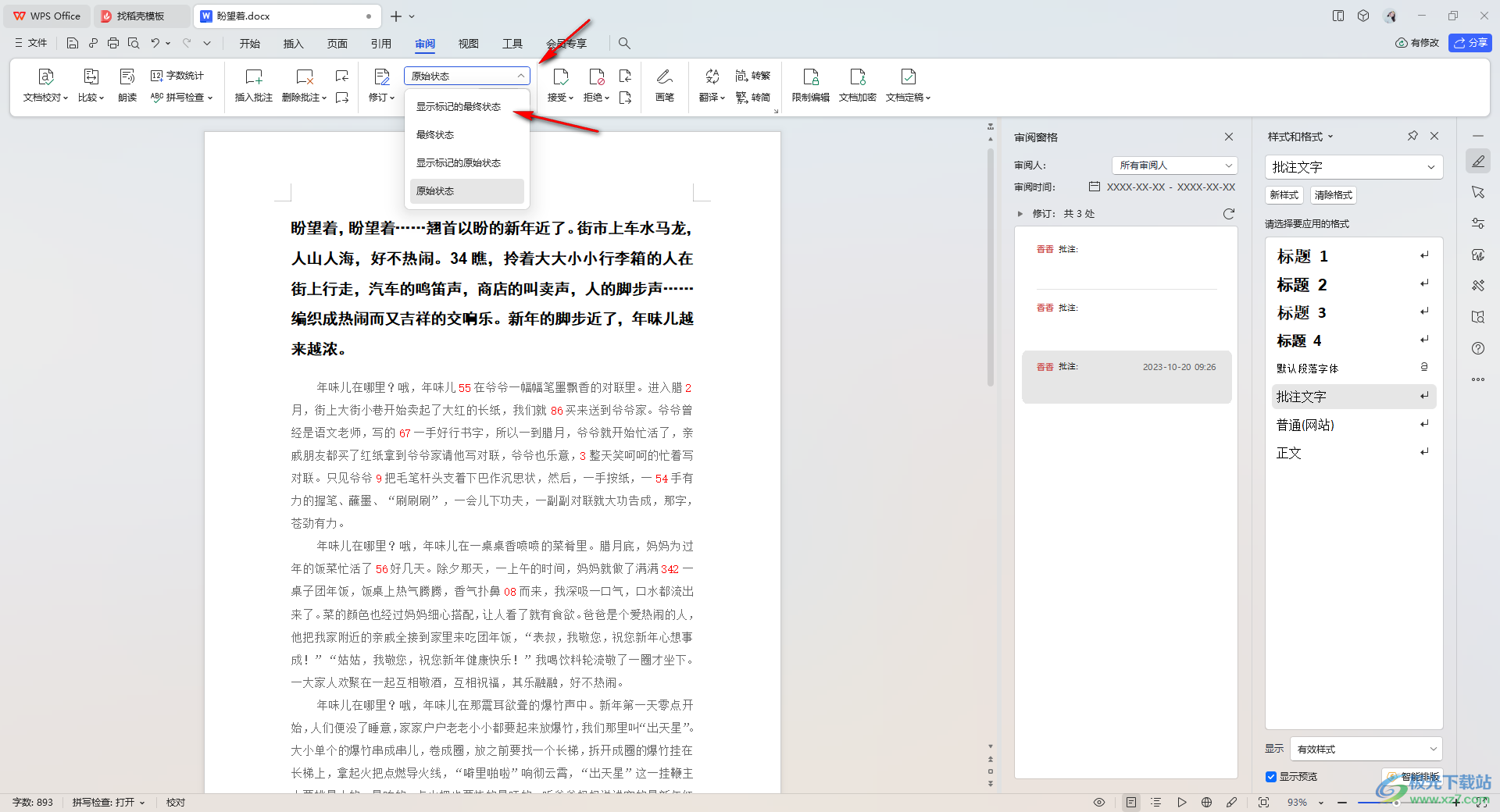Screen dimensions: 1500x812
Task: Open the zoom percentage dropdown arrow
Action: 1321,803
